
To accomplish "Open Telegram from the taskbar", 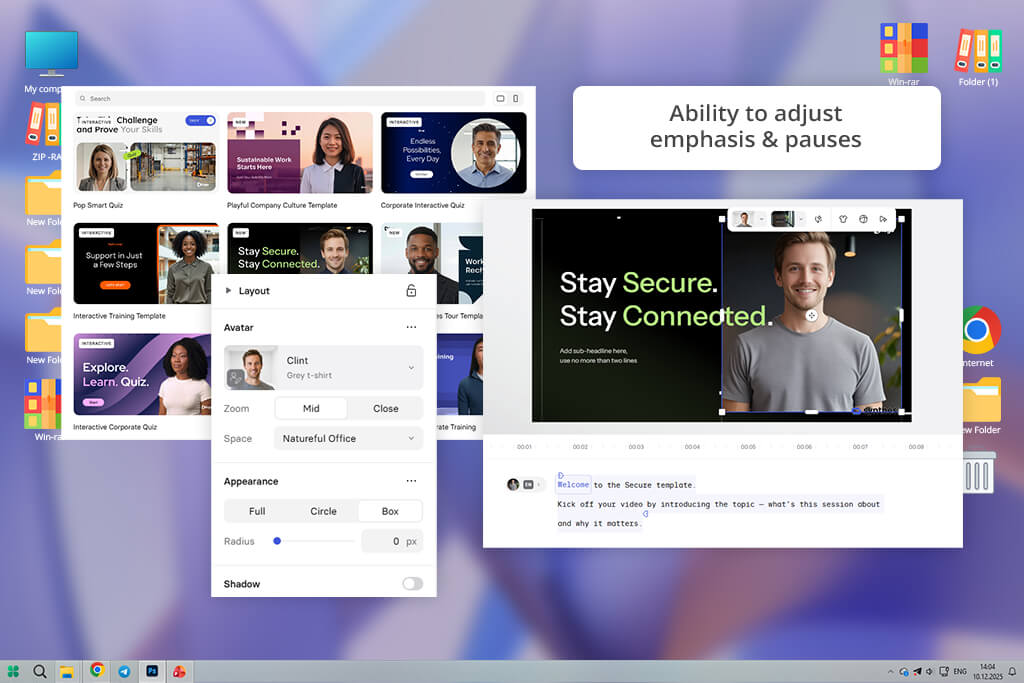I will tap(124, 671).
